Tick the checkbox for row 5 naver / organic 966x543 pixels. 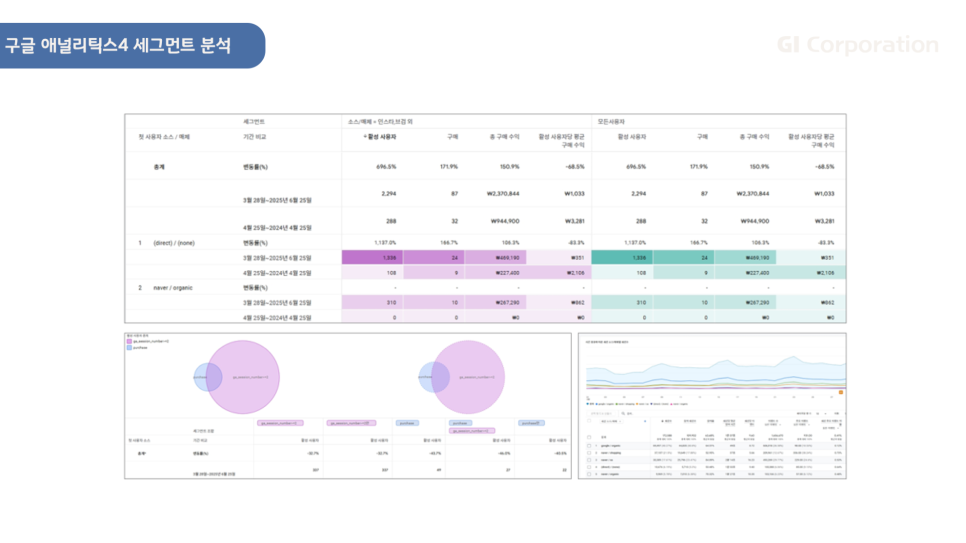tap(589, 474)
